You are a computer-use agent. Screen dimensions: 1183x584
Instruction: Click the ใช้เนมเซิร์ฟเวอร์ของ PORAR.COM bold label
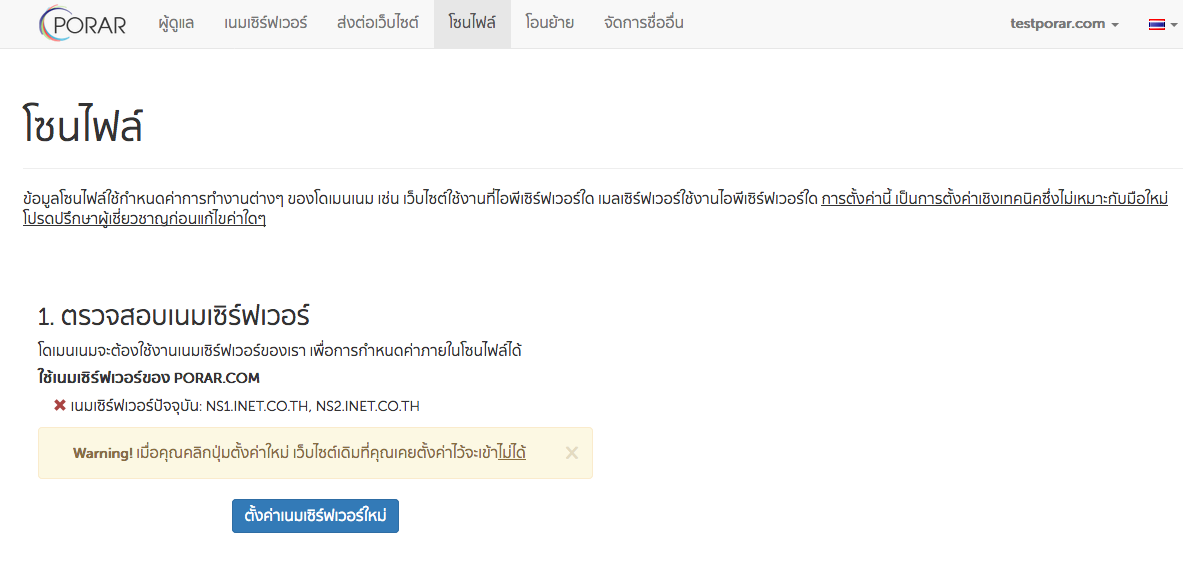tap(149, 378)
